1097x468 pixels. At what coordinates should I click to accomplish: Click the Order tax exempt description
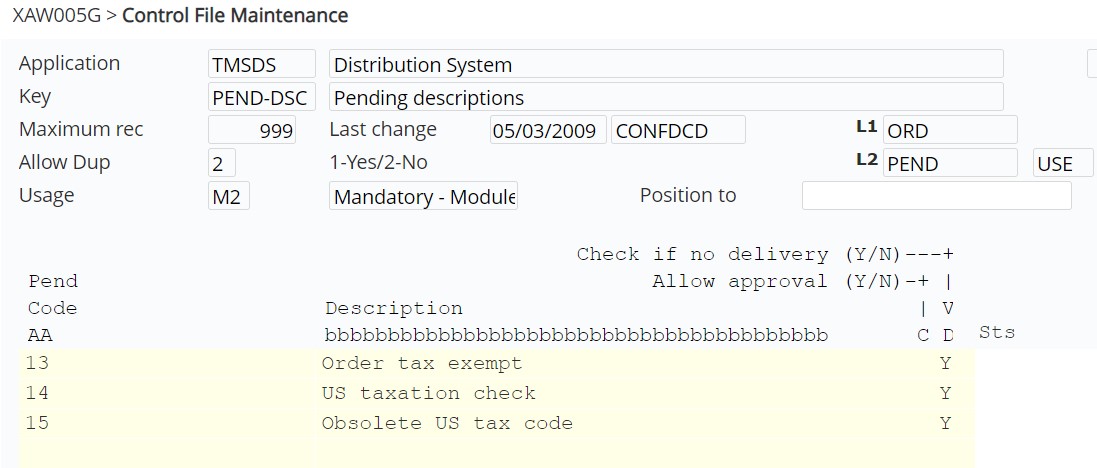[x=422, y=364]
